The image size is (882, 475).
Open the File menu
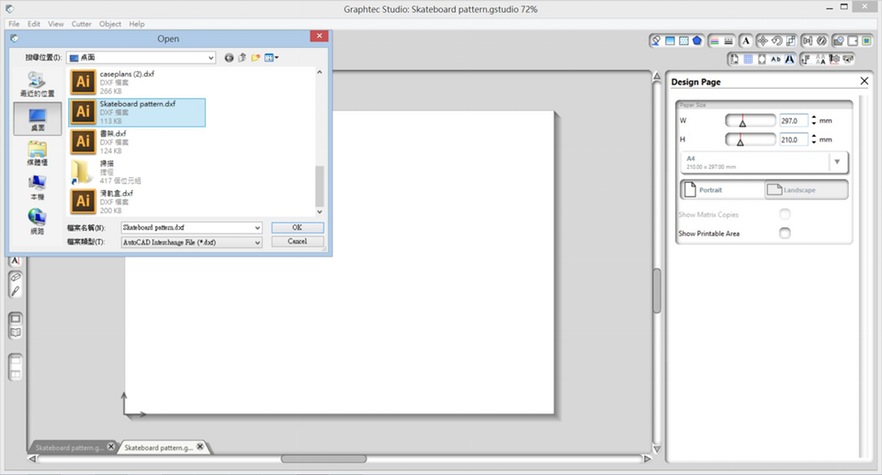coord(14,24)
